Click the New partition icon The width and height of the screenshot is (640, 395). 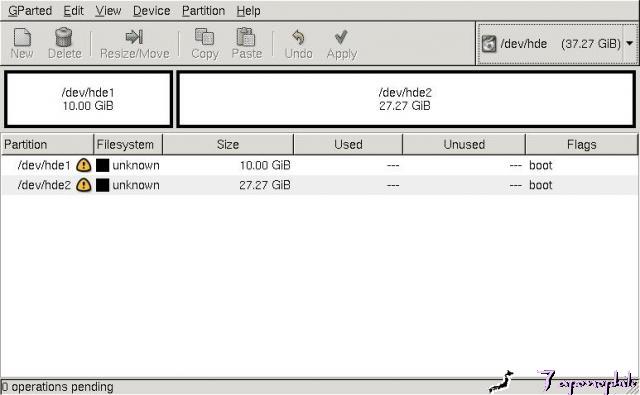pos(22,37)
